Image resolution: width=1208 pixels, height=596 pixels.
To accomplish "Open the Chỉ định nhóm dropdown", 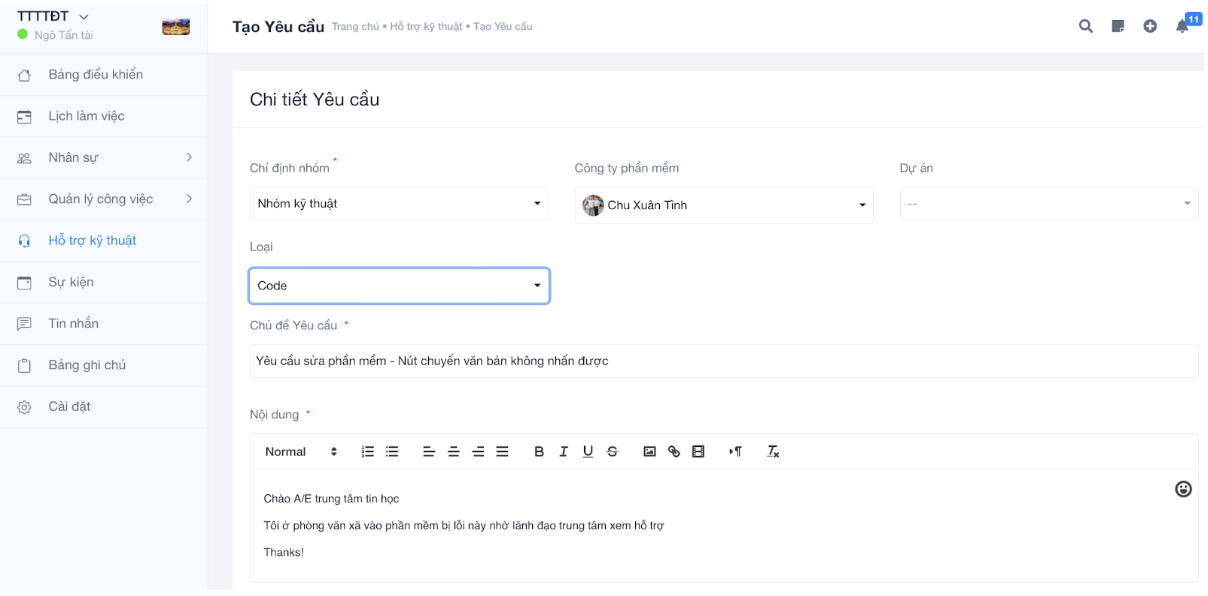I will click(398, 204).
